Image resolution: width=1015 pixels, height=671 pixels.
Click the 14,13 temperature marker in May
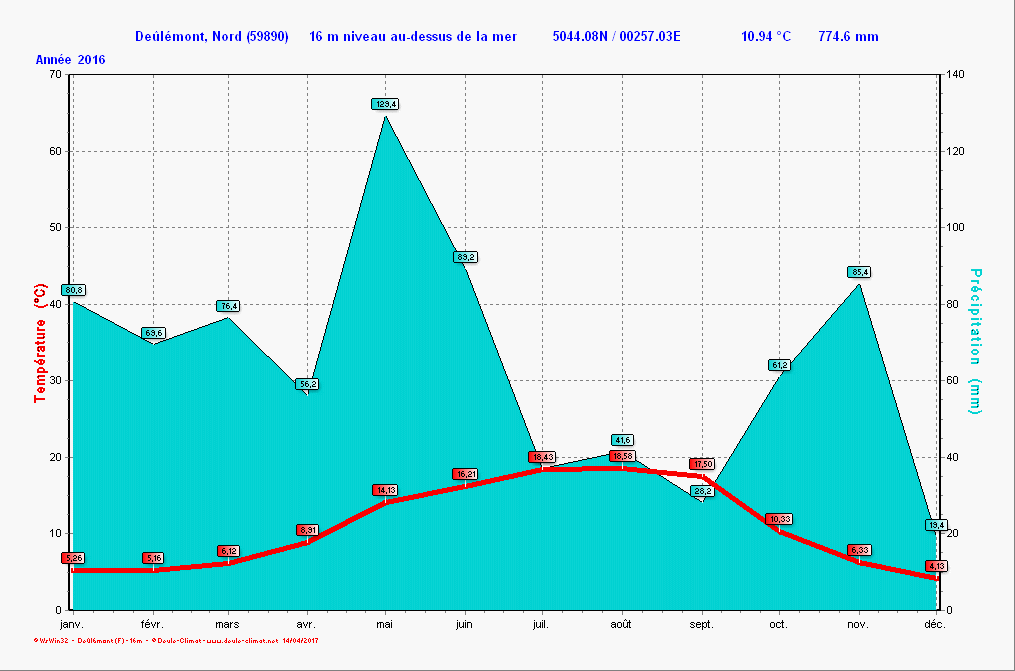click(x=385, y=490)
